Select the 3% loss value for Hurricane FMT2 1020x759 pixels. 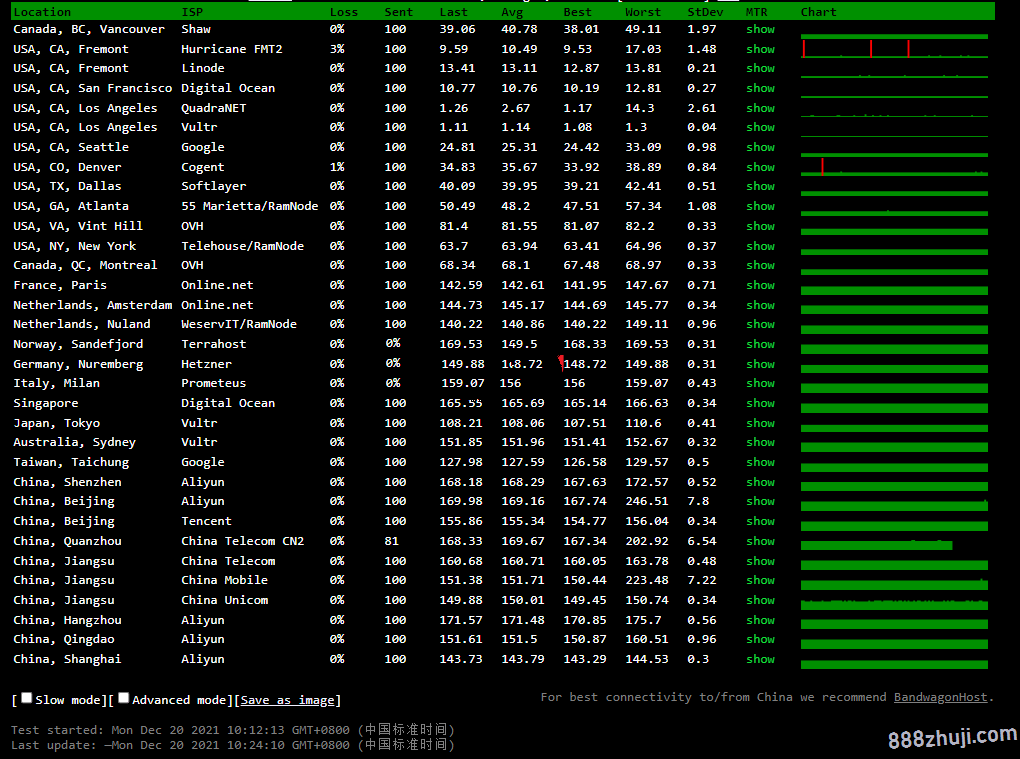click(x=337, y=49)
